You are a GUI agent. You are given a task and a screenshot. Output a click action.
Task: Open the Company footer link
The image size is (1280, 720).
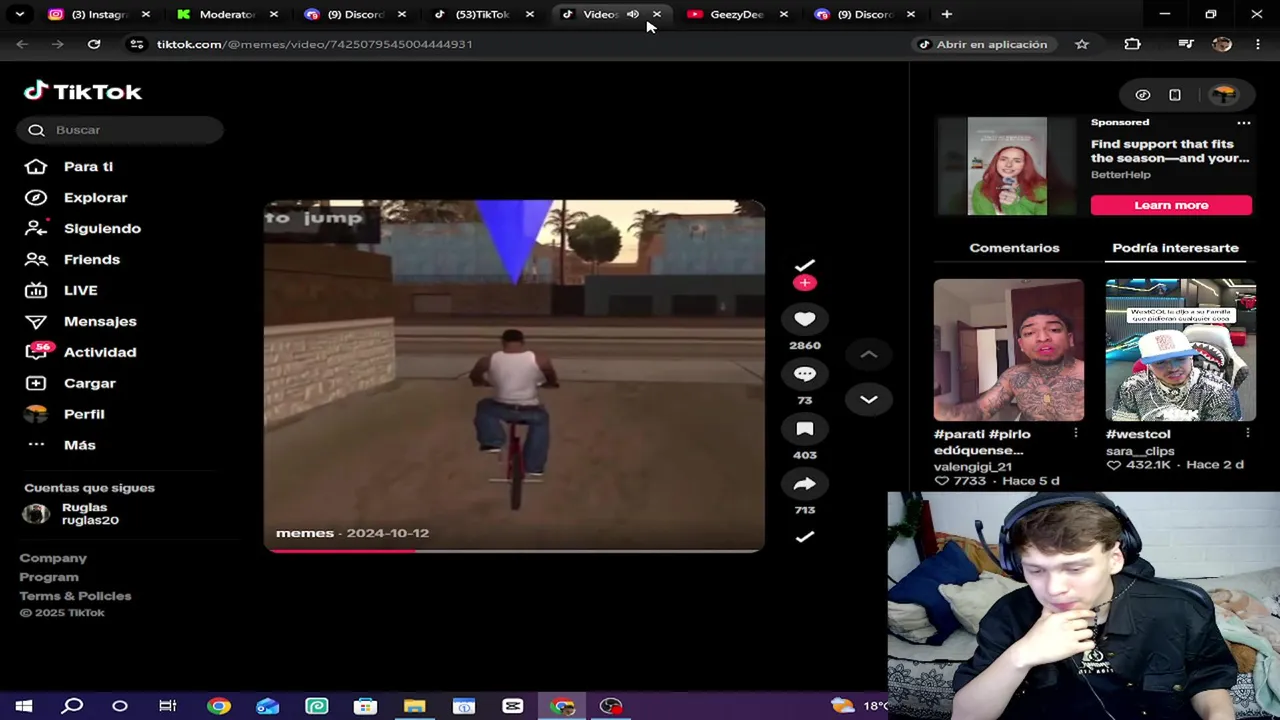coord(53,558)
